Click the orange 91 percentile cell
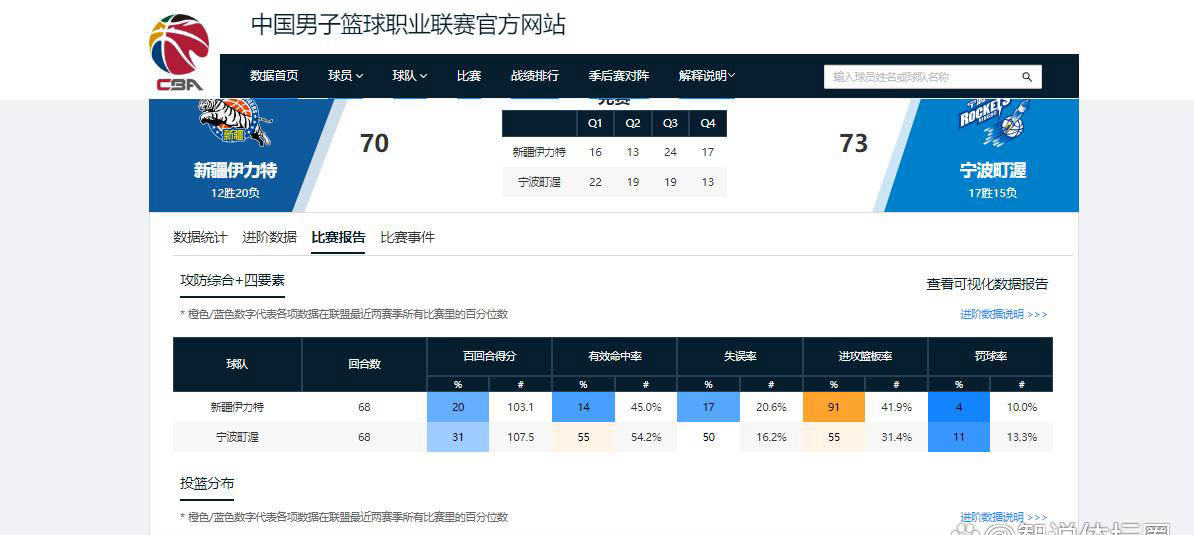Viewport: 1194px width, 535px height. (x=834, y=407)
